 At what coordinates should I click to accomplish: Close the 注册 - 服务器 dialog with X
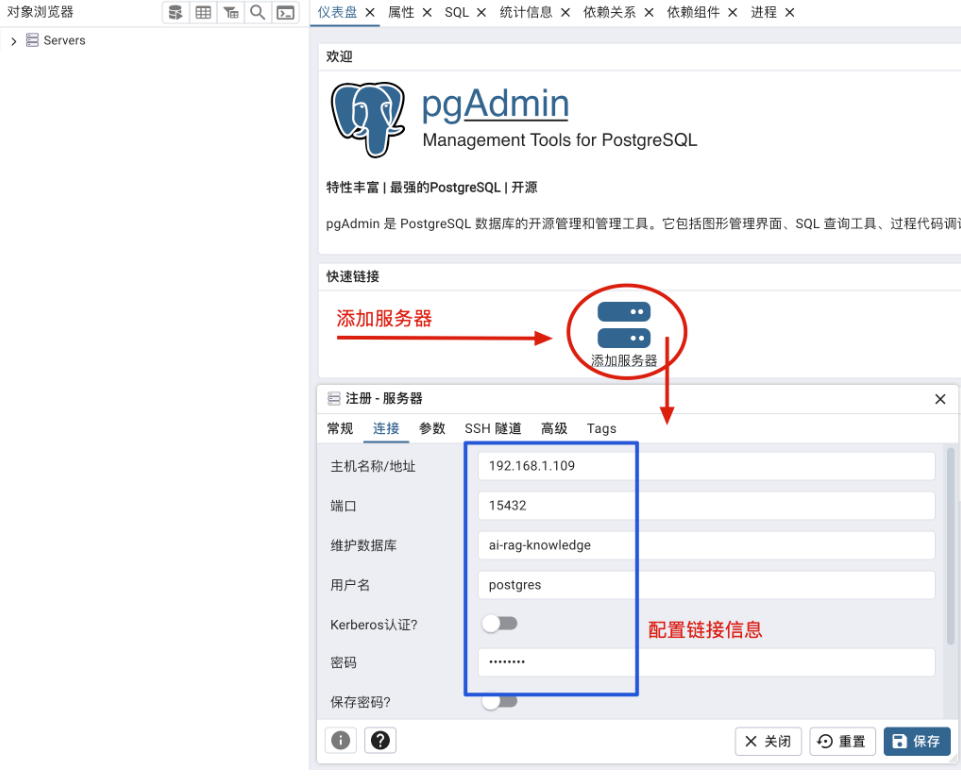click(940, 399)
